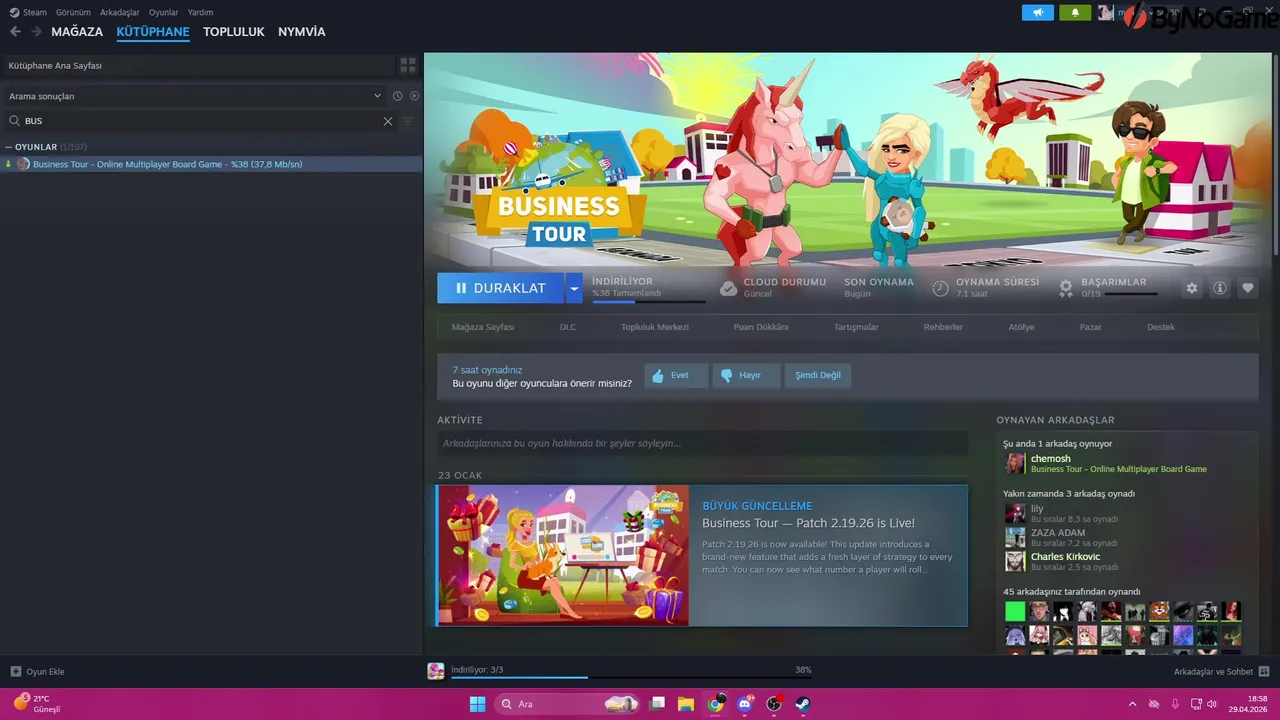
Task: Open the Yardım menu
Action: tap(200, 12)
